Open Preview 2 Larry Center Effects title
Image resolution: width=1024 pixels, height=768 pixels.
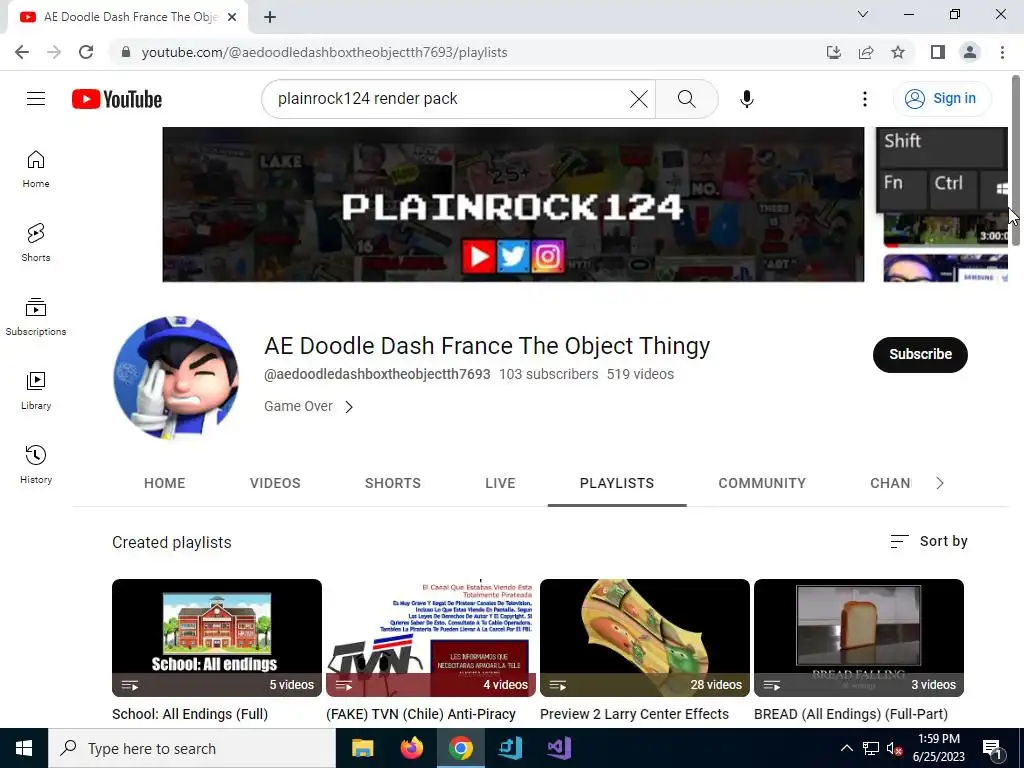tap(634, 714)
